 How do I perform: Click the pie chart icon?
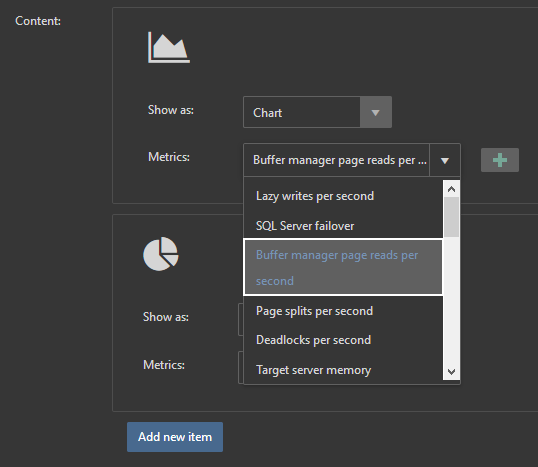(161, 254)
